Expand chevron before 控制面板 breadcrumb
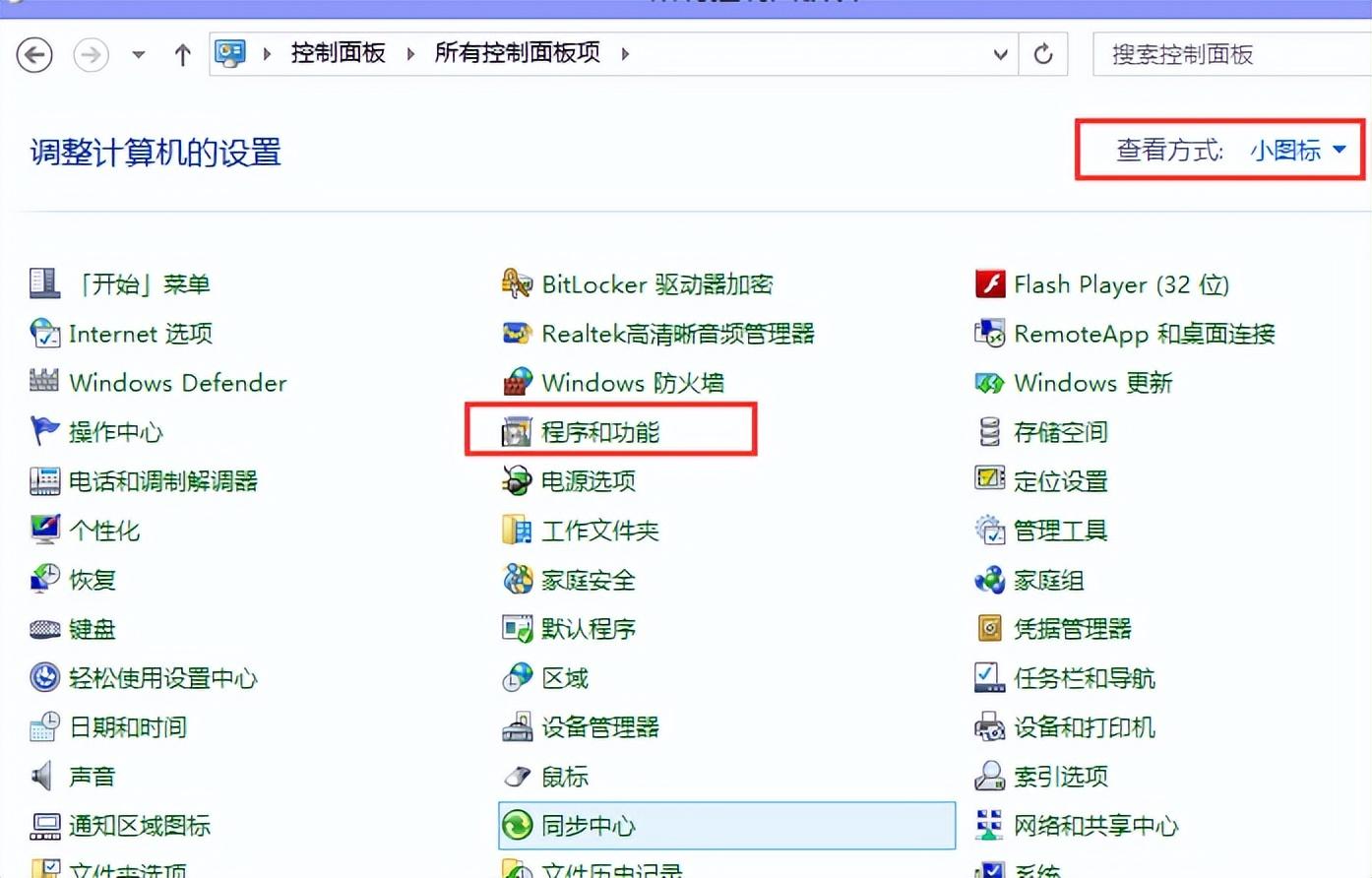 pos(267,54)
